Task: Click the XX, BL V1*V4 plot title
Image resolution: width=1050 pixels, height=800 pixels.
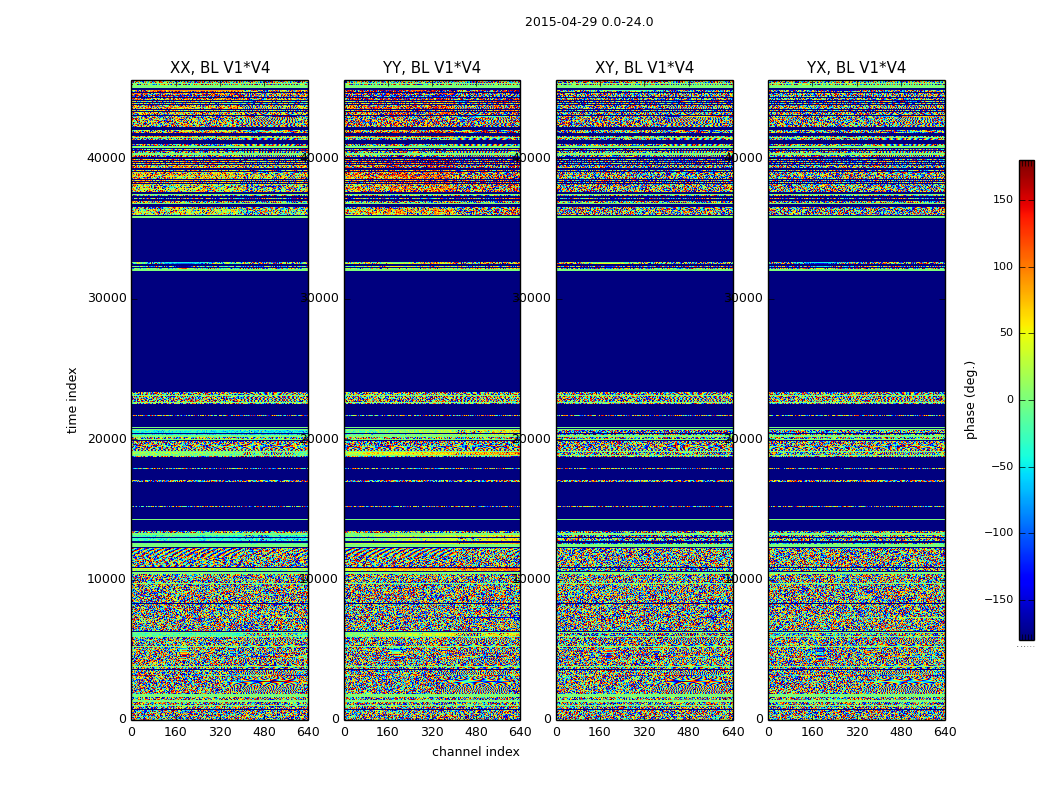Action: (219, 68)
